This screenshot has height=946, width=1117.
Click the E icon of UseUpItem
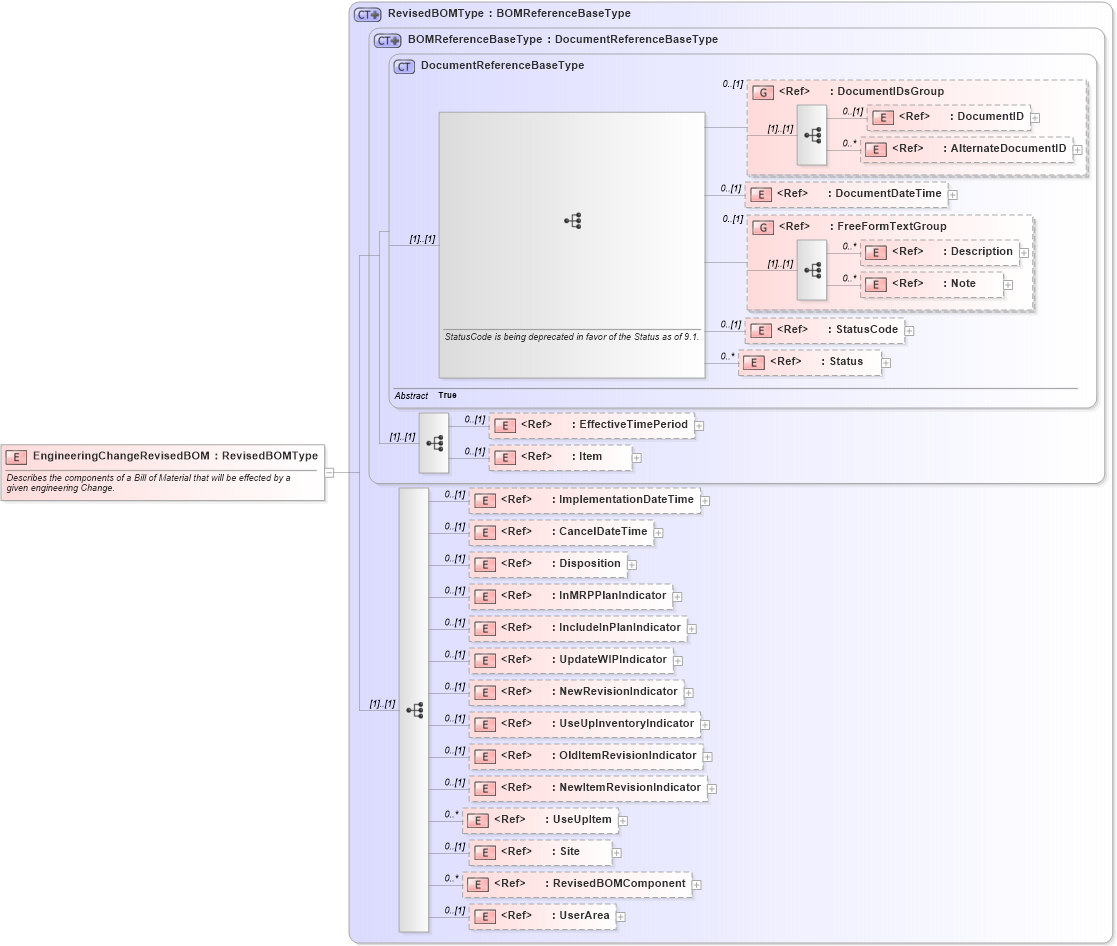click(476, 820)
